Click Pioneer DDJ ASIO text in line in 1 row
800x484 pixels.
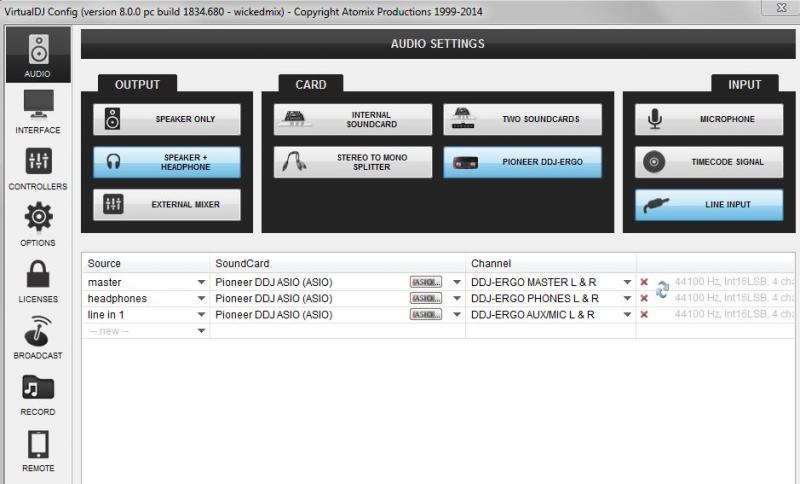coord(274,315)
